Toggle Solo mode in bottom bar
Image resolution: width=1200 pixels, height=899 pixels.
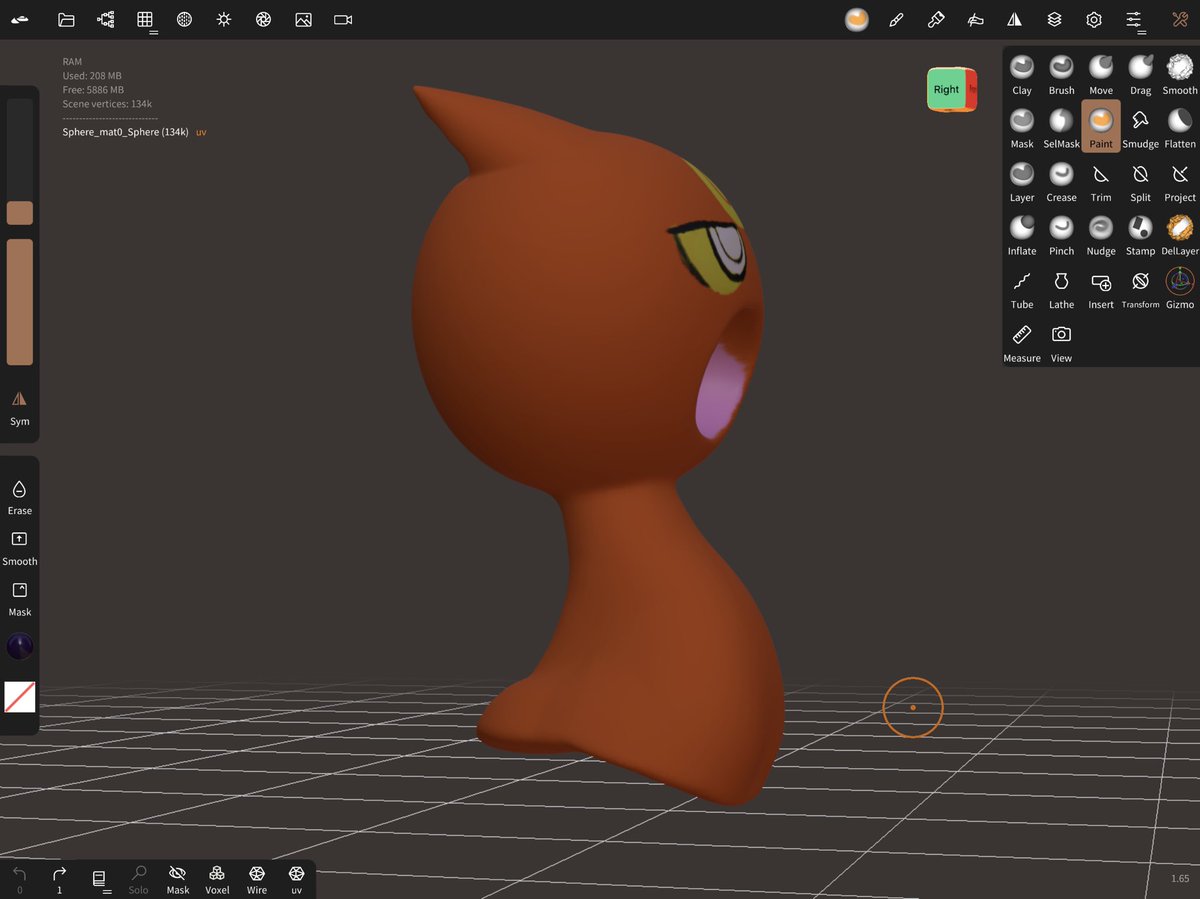point(138,879)
